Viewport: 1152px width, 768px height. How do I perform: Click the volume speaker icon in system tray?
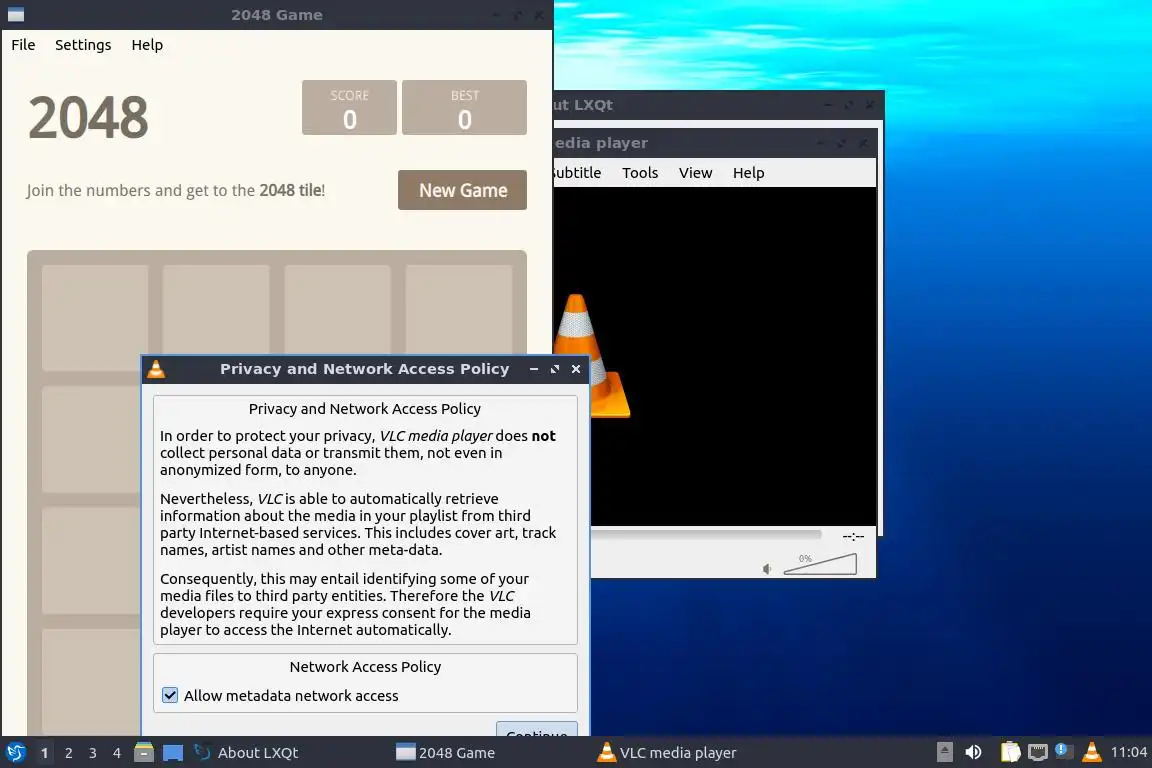pyautogui.click(x=973, y=753)
